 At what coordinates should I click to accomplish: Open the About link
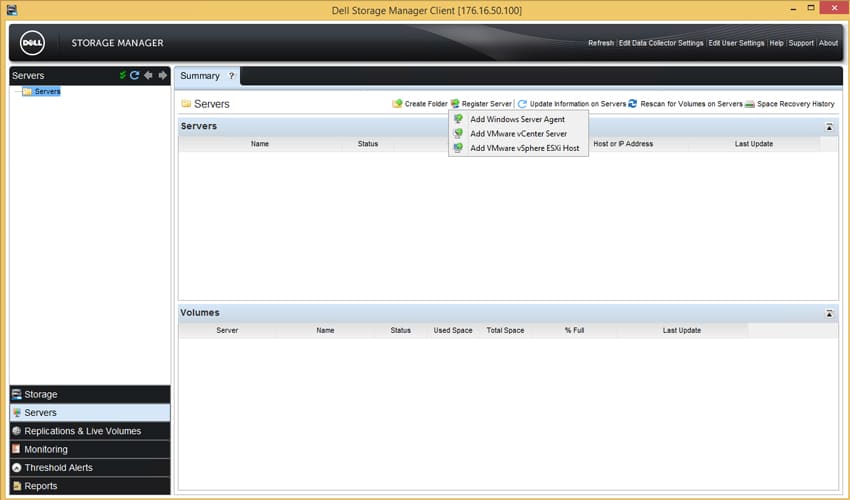(x=828, y=43)
